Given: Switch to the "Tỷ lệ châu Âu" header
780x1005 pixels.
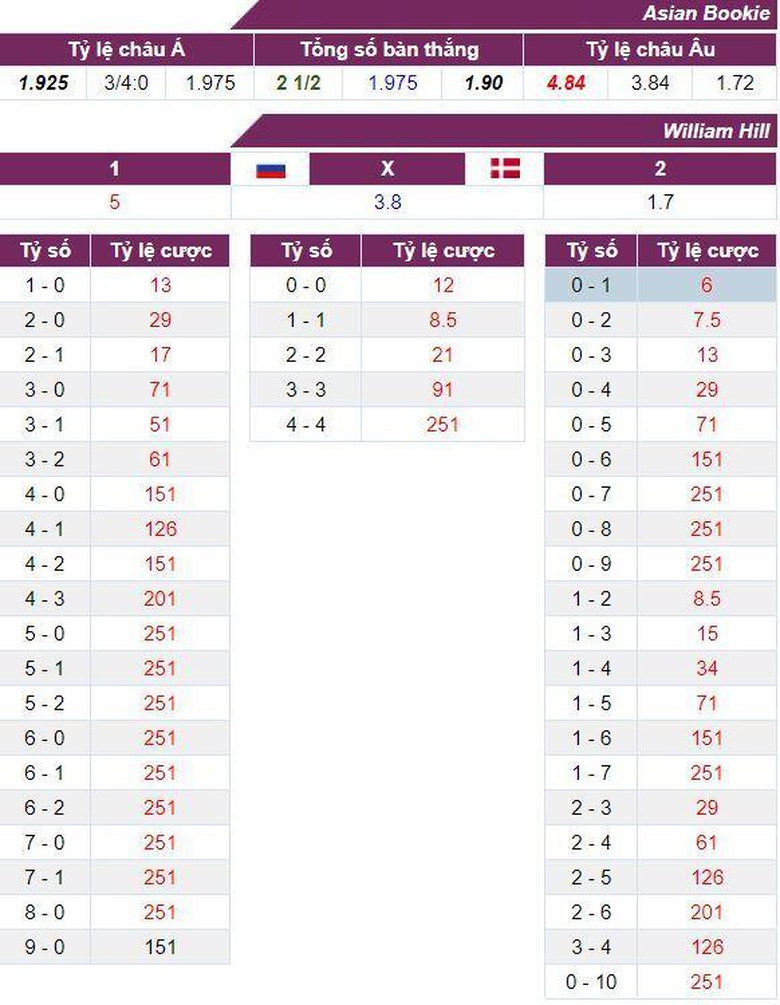Looking at the screenshot, I should pos(650,50).
